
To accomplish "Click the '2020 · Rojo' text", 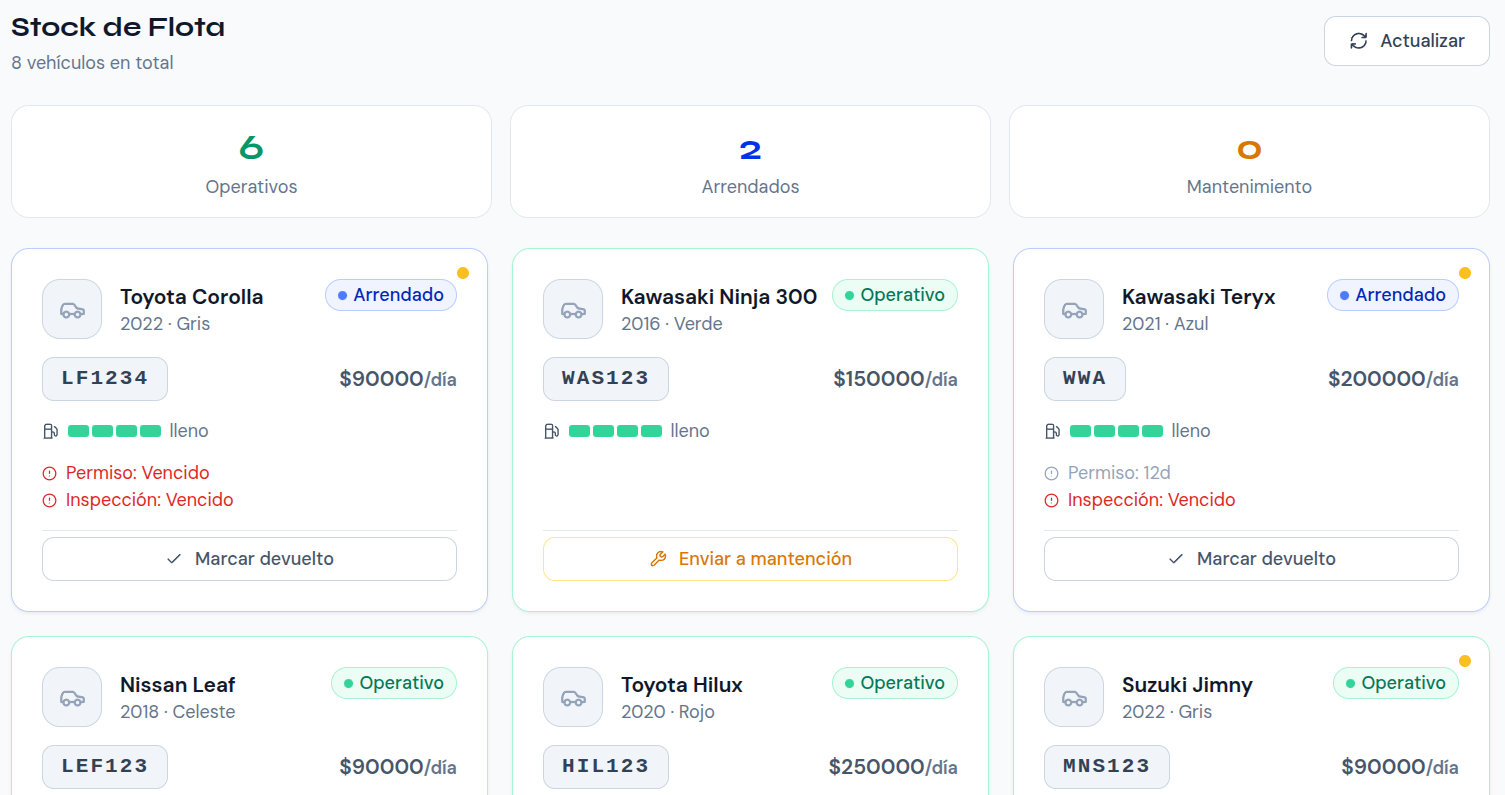I will (x=668, y=712).
